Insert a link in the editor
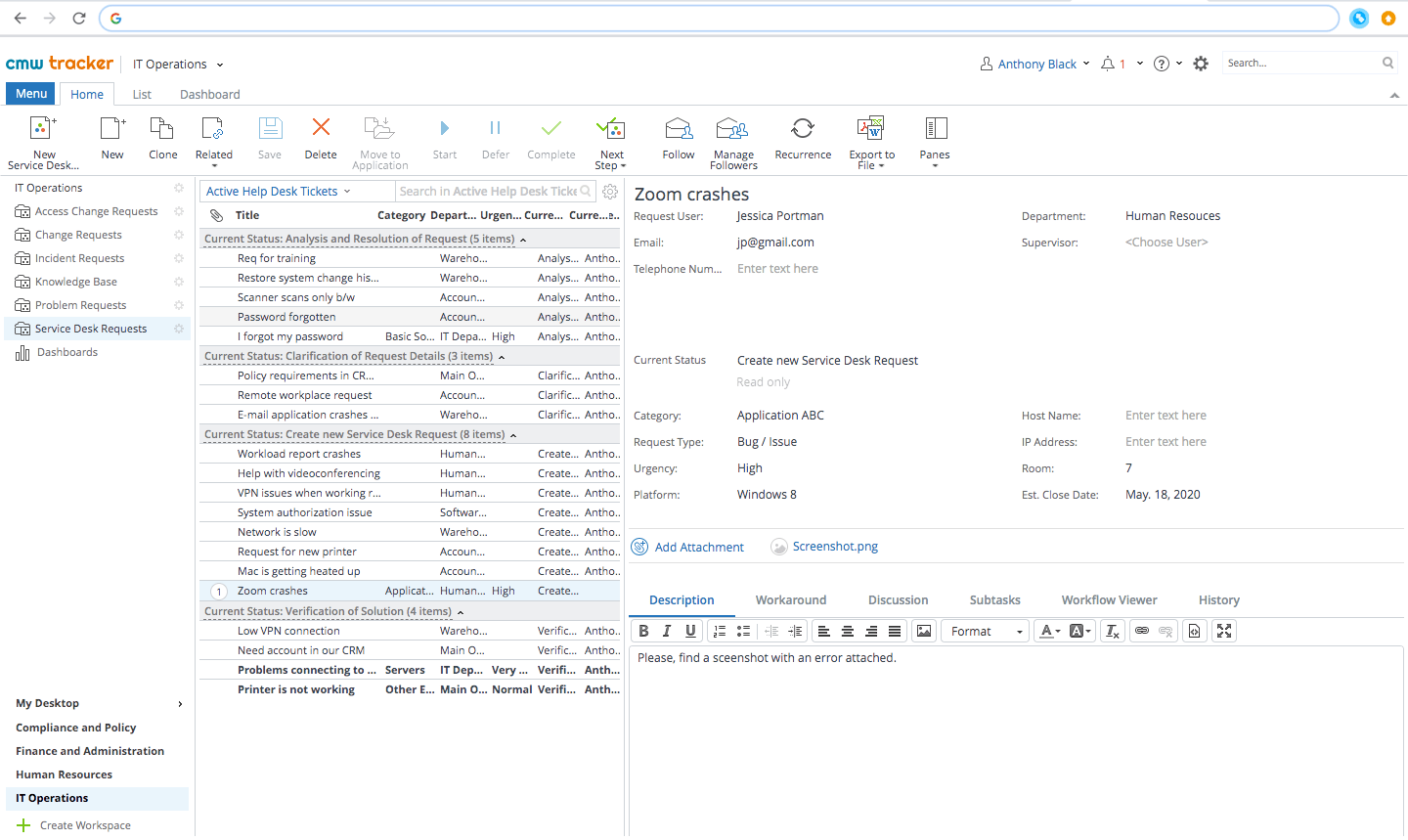1408x840 pixels. (x=1141, y=631)
